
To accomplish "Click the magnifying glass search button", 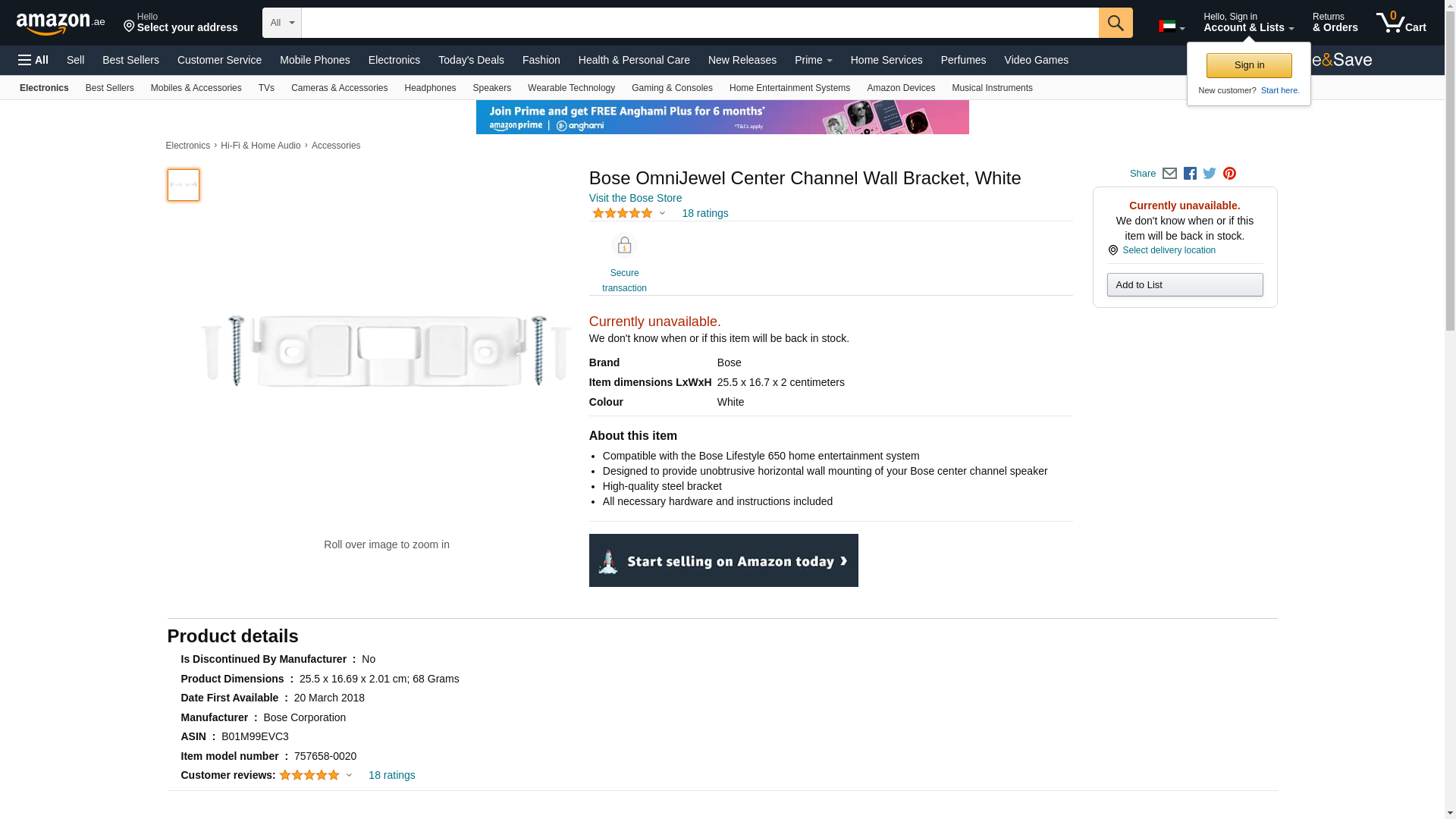I will click(x=1115, y=23).
